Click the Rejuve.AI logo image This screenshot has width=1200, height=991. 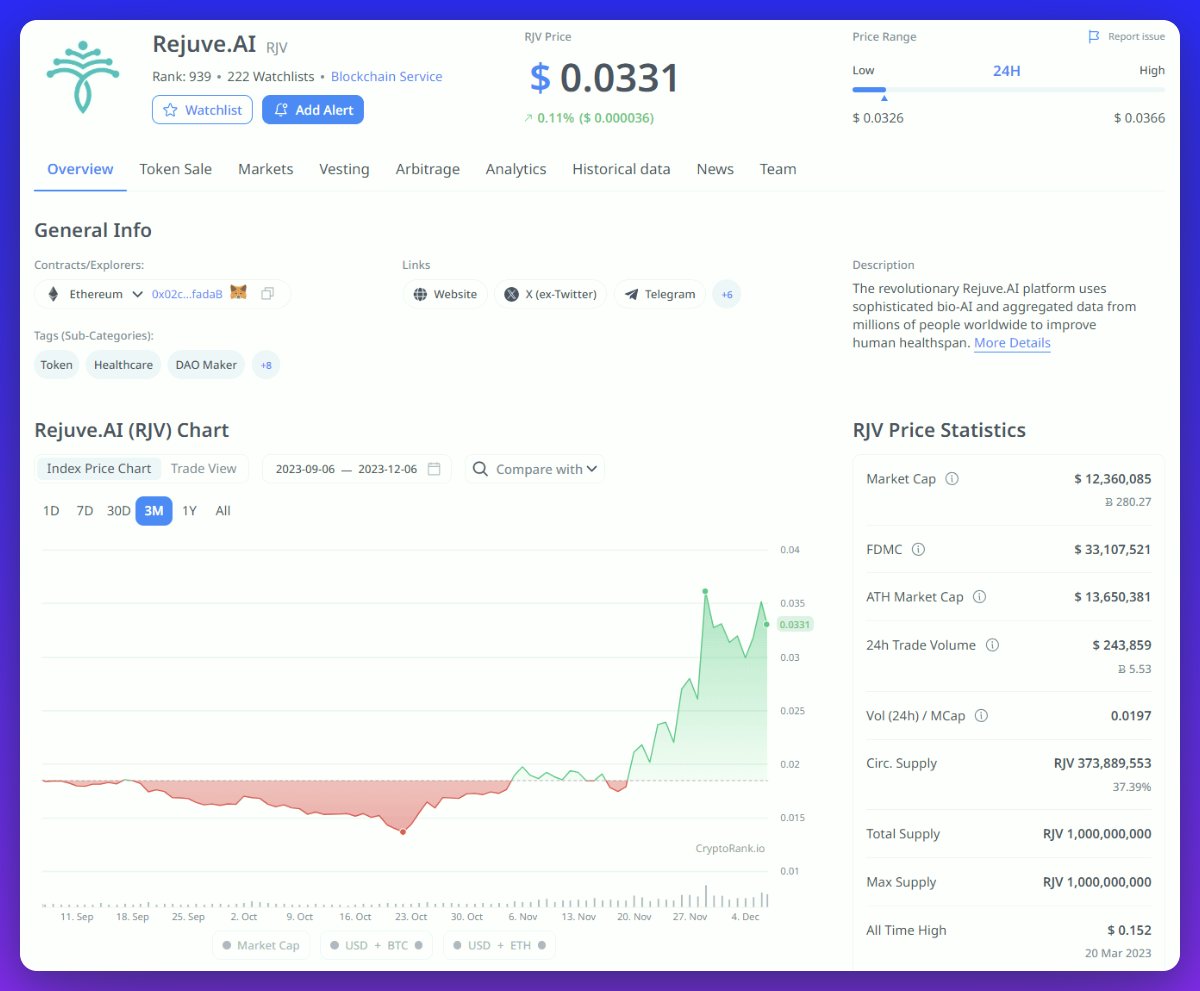click(83, 78)
